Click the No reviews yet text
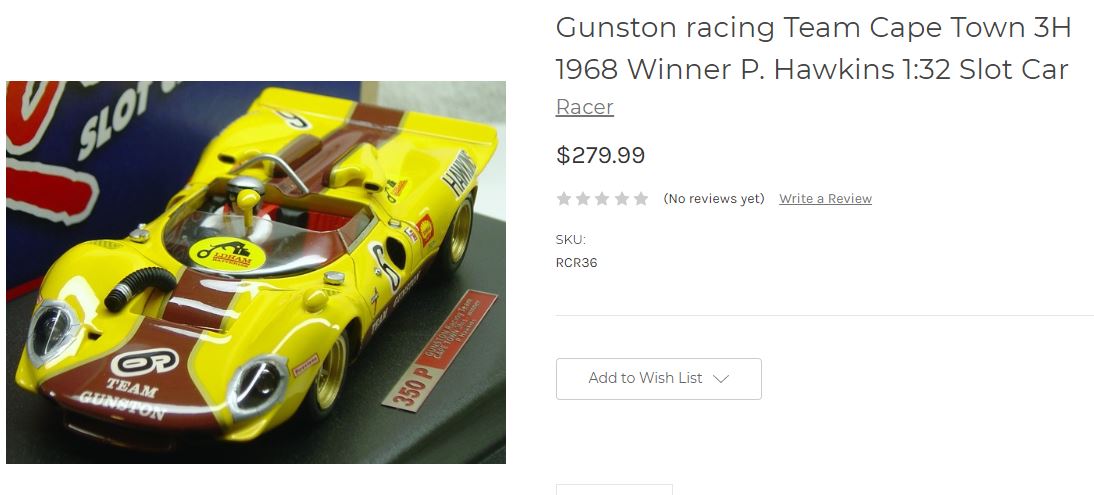Viewport: 1094px width, 495px height. click(x=714, y=199)
